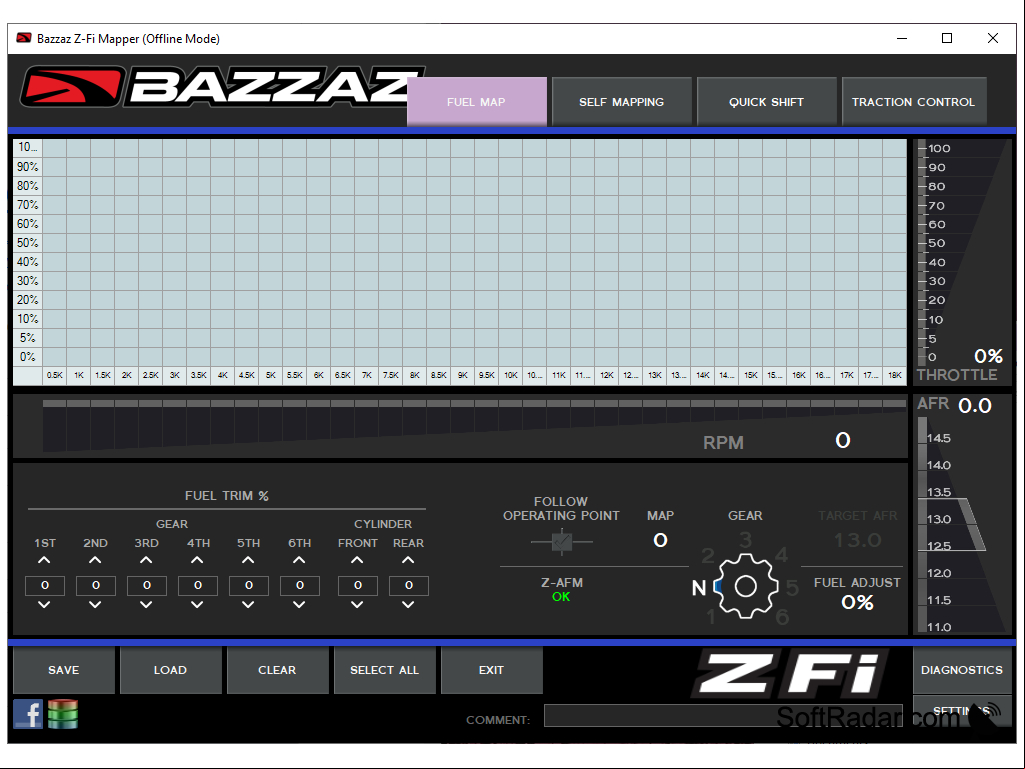The width and height of the screenshot is (1025, 769).
Task: Open Diagnostics panel
Action: (962, 670)
